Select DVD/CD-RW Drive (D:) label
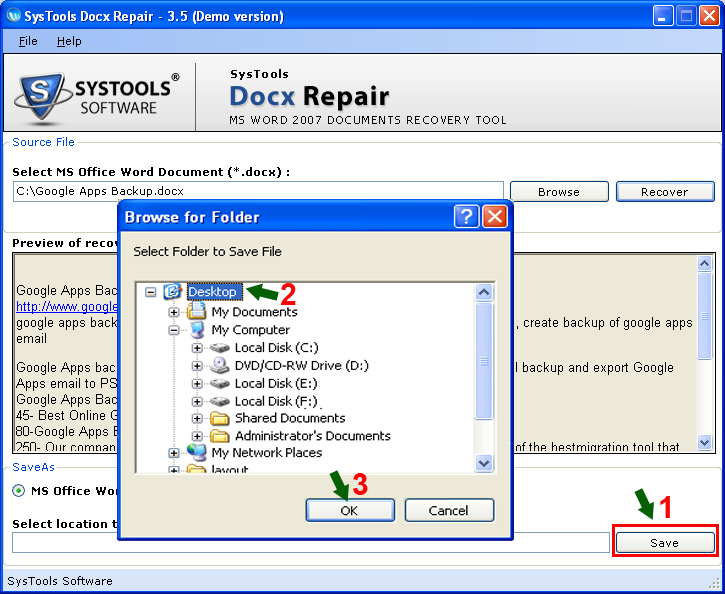Viewport: 725px width, 594px height. coord(301,366)
